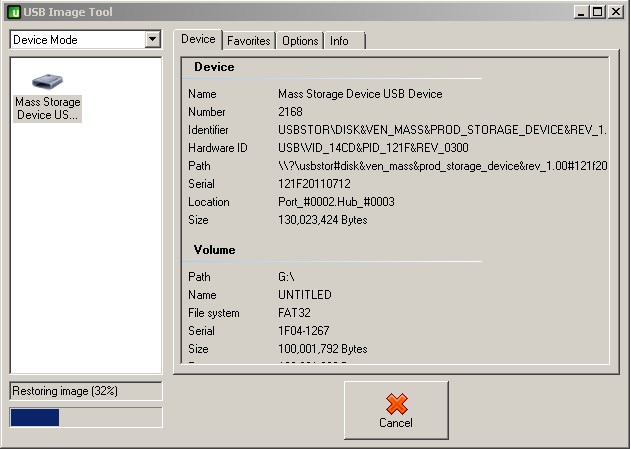
Task: Maximize the USB Image Tool window
Action: (598, 12)
